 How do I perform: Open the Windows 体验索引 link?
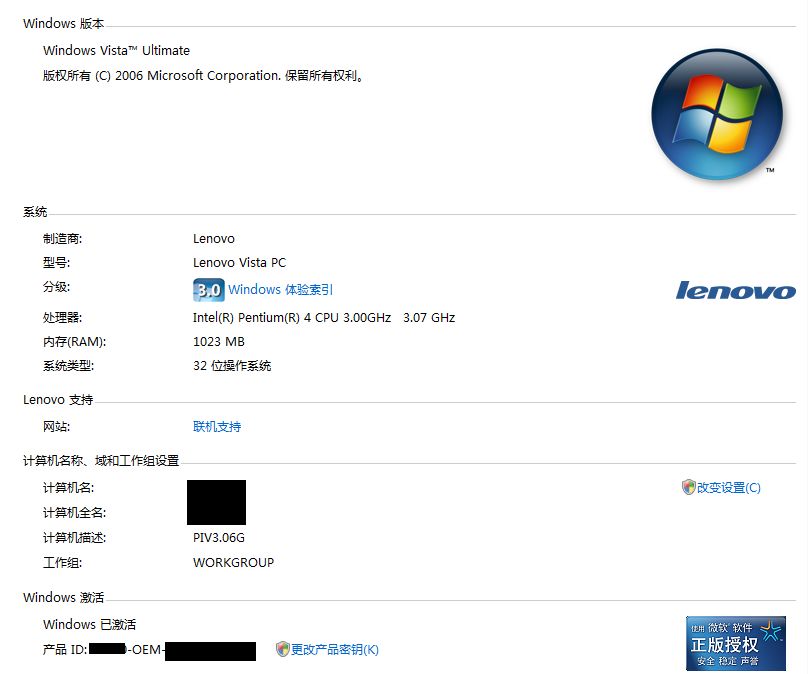coord(280,290)
